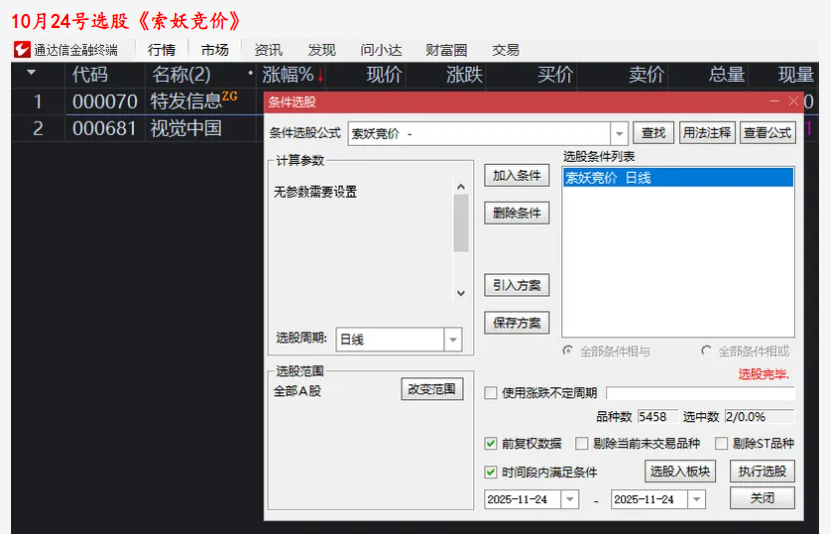Open the table corner dropdown triangle
This screenshot has width=831, height=534.
click(x=31, y=74)
